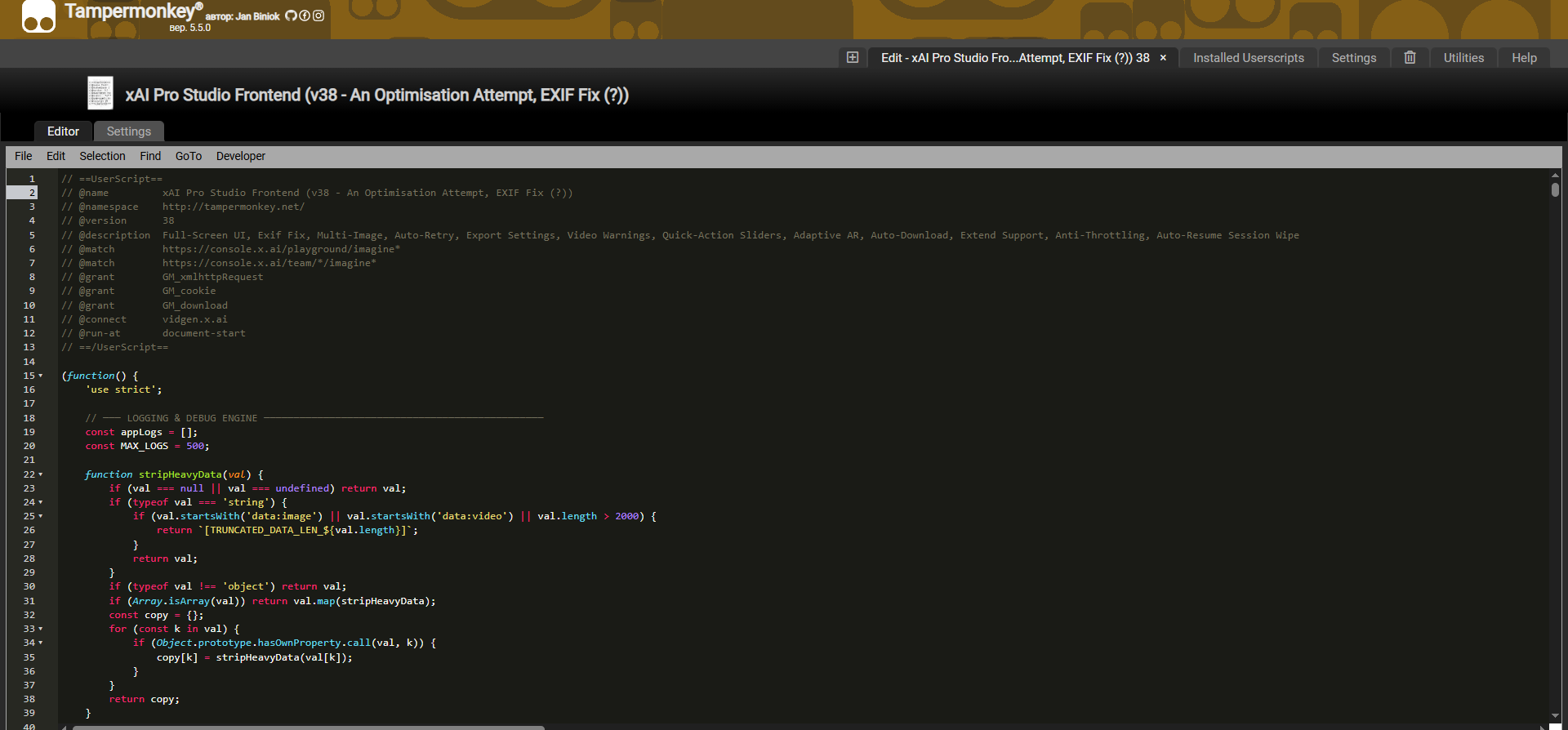Open the trash can tab
This screenshot has height=730, width=1568.
point(1410,57)
